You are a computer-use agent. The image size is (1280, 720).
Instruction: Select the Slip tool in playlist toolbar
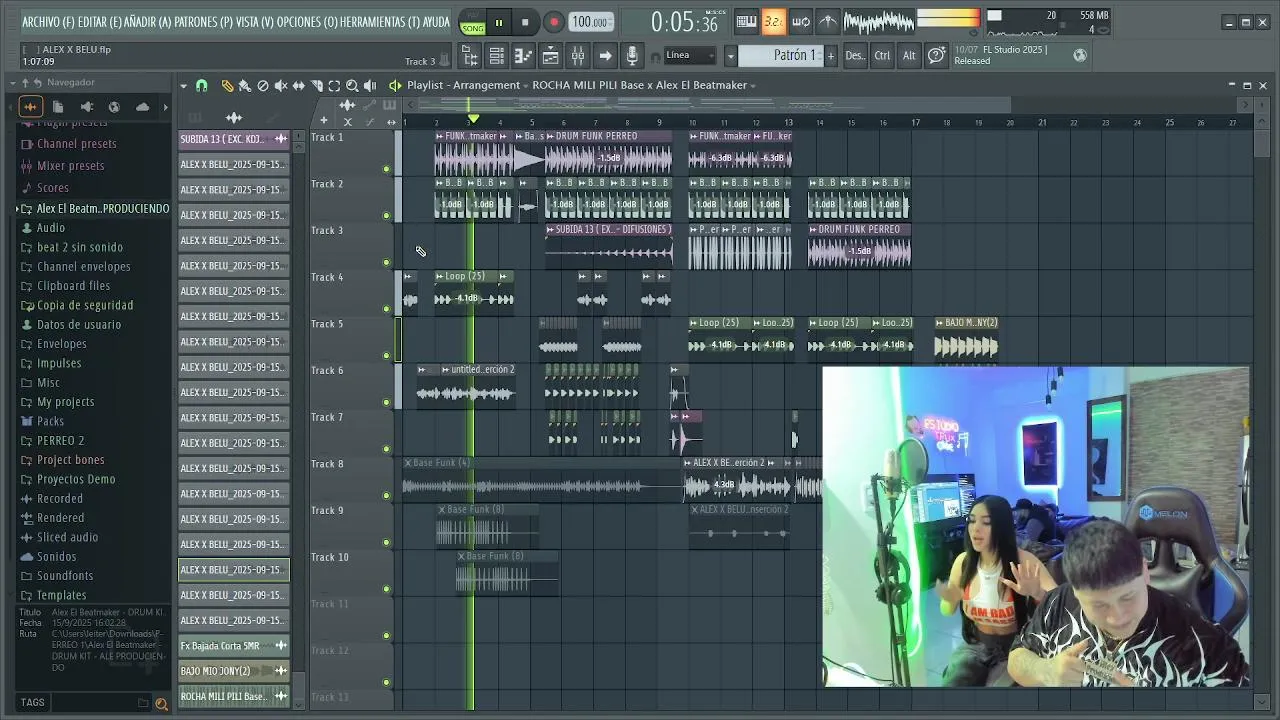pos(298,86)
